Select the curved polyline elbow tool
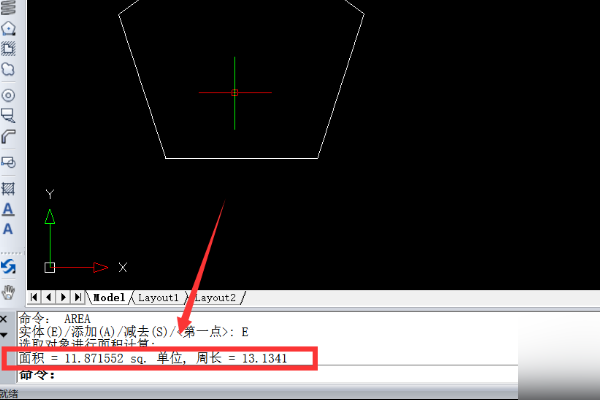 [8, 137]
